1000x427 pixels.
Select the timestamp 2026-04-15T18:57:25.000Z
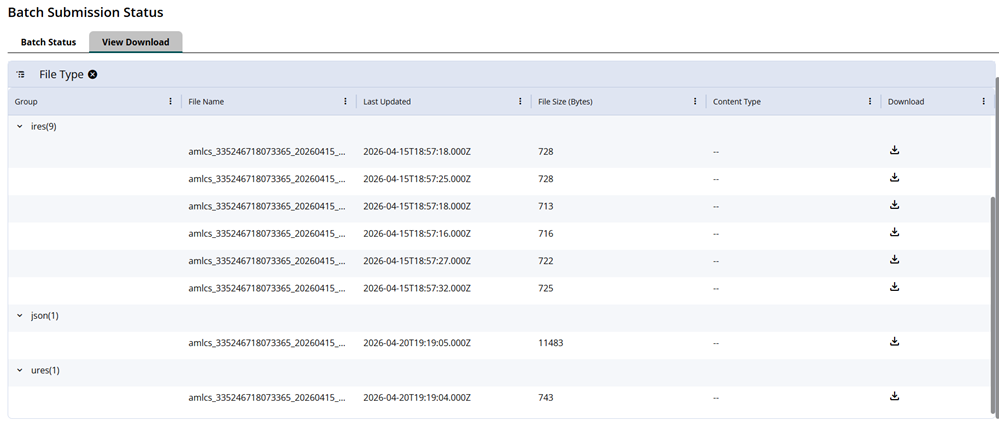417,179
